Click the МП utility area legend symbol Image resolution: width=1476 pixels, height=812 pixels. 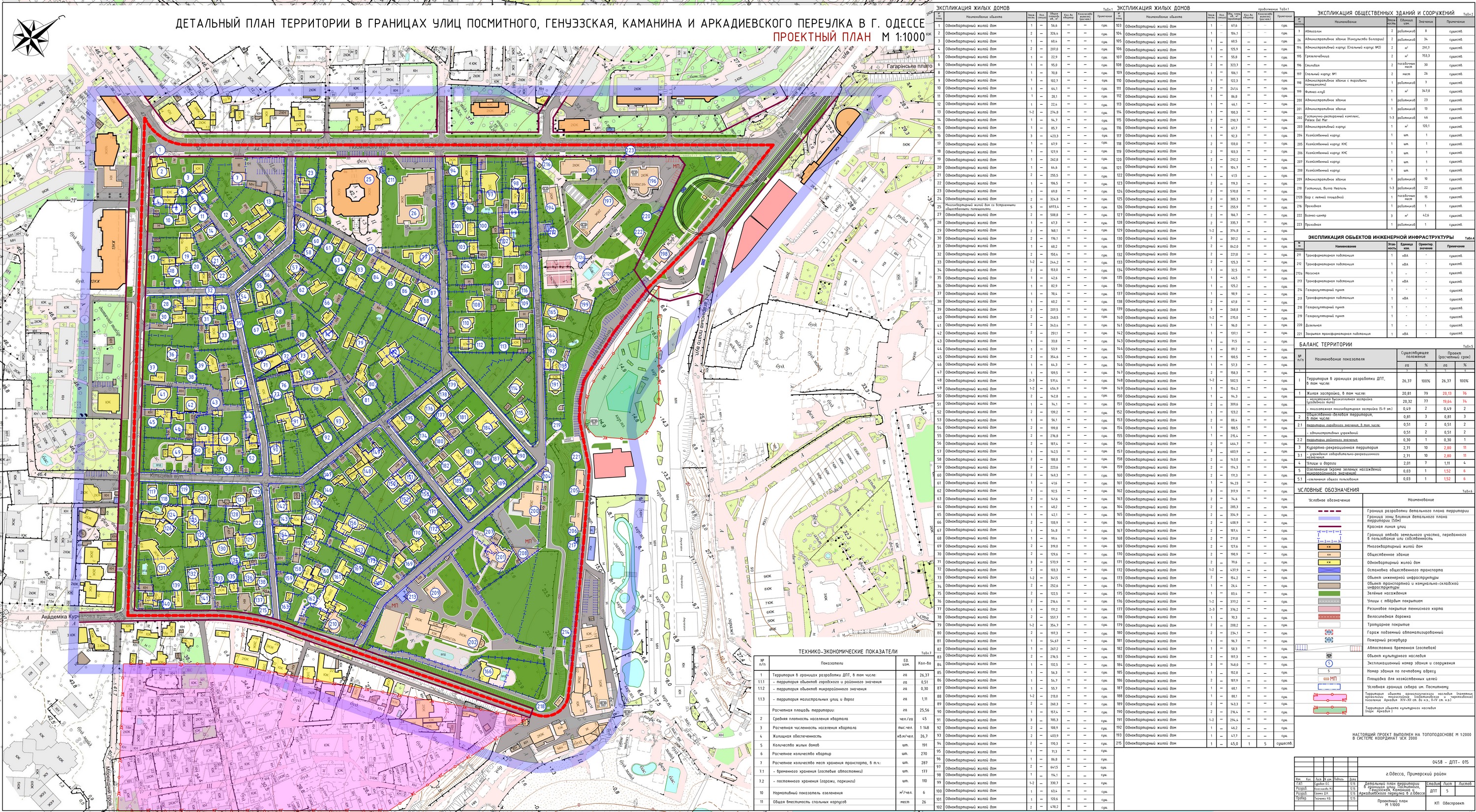point(1329,679)
